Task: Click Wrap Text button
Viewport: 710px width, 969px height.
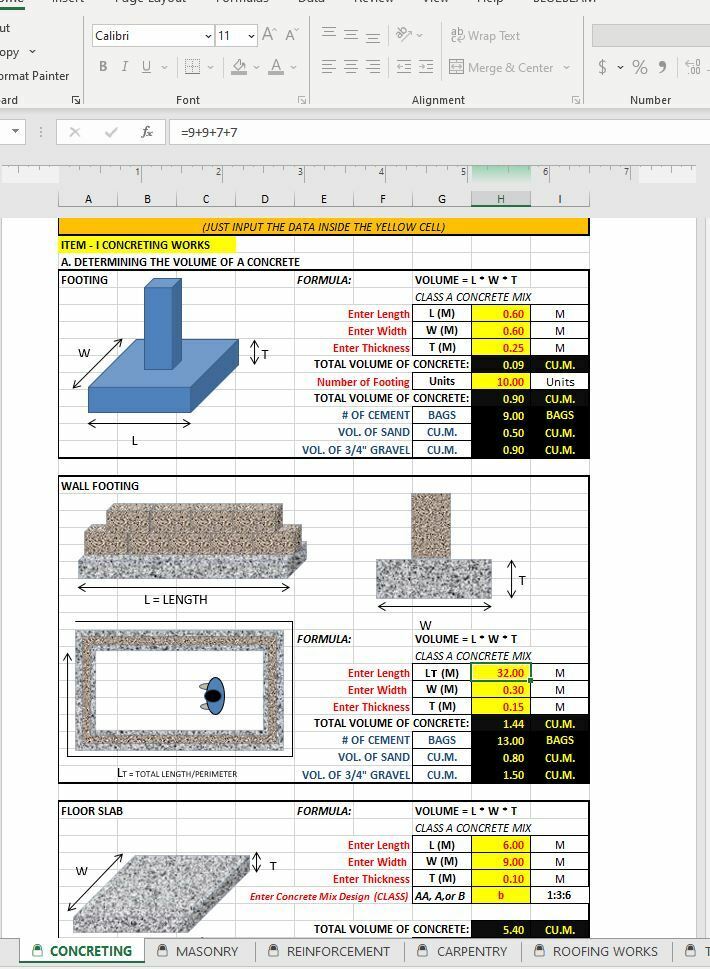Action: [485, 35]
